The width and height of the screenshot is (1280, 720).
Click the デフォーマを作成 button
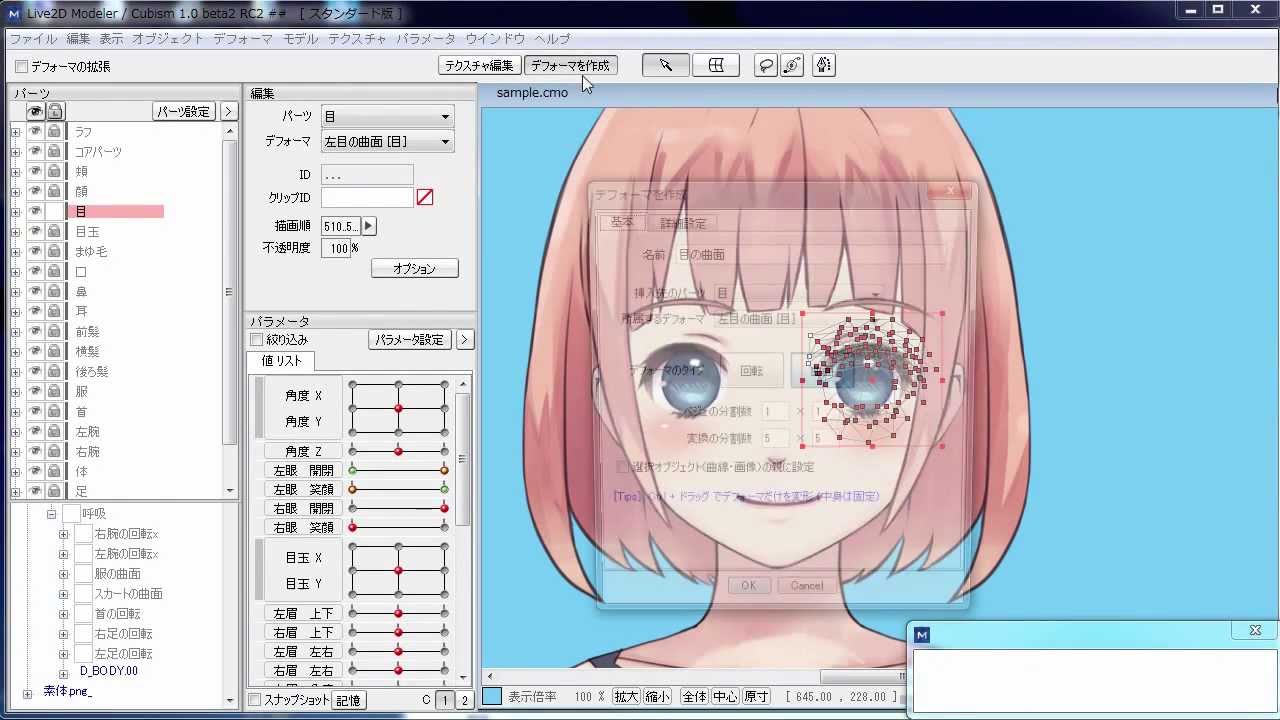point(570,66)
